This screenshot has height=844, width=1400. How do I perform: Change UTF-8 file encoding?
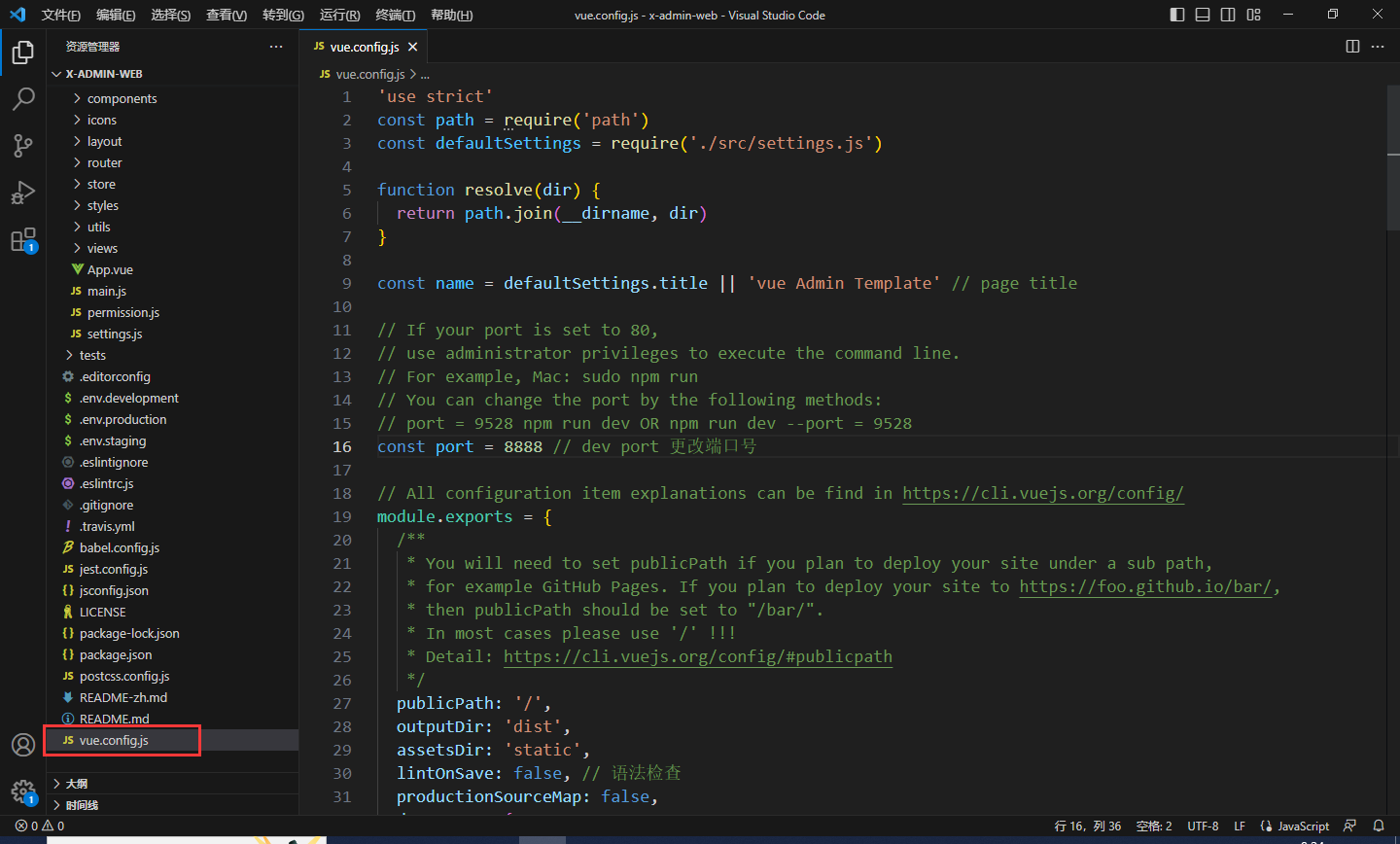1203,826
